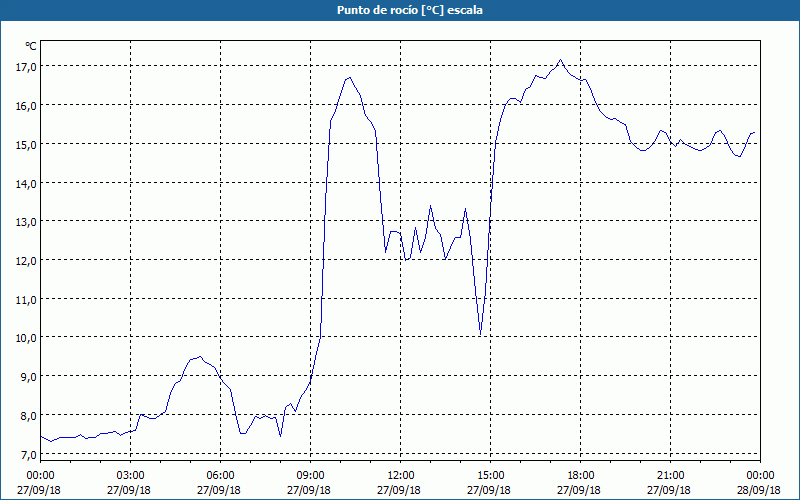The image size is (800, 500).
Task: Click the 11,0 y-axis label
Action: (x=26, y=299)
